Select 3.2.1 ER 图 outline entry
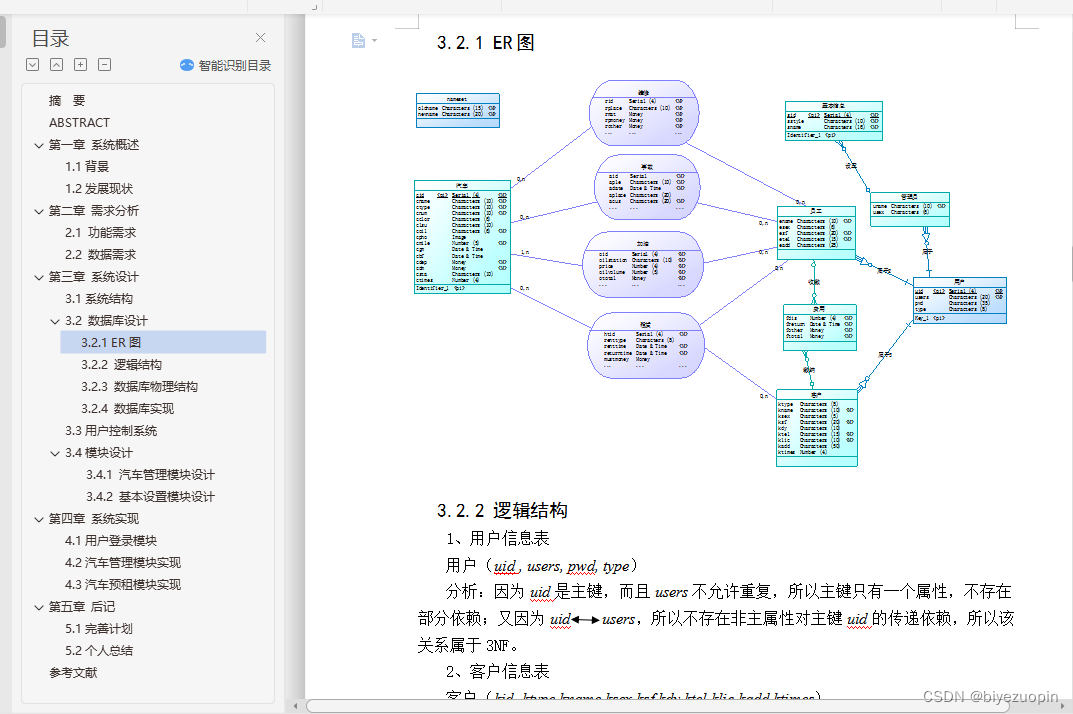 [163, 342]
